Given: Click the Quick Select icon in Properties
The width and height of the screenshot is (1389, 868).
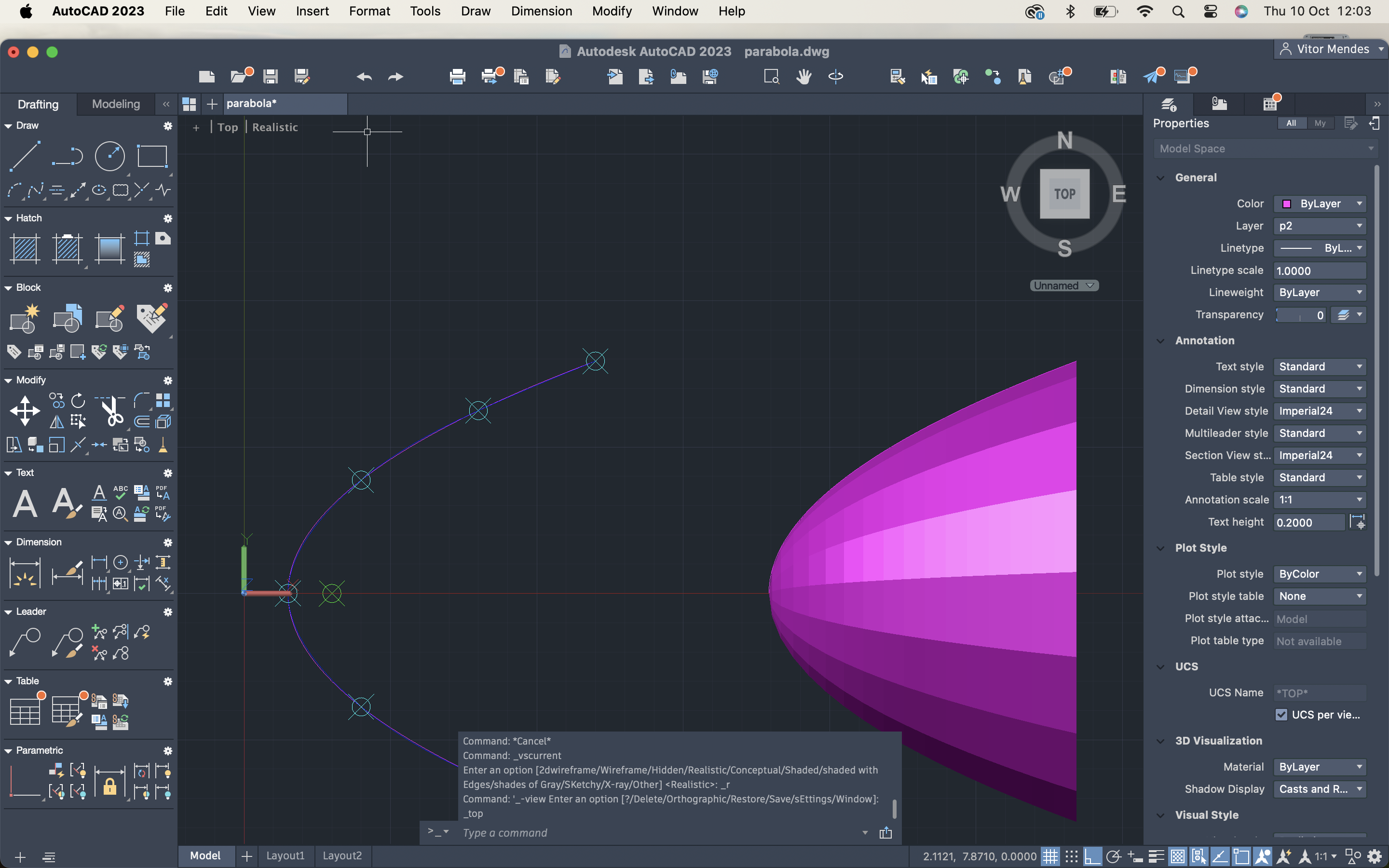Looking at the screenshot, I should [x=1351, y=123].
